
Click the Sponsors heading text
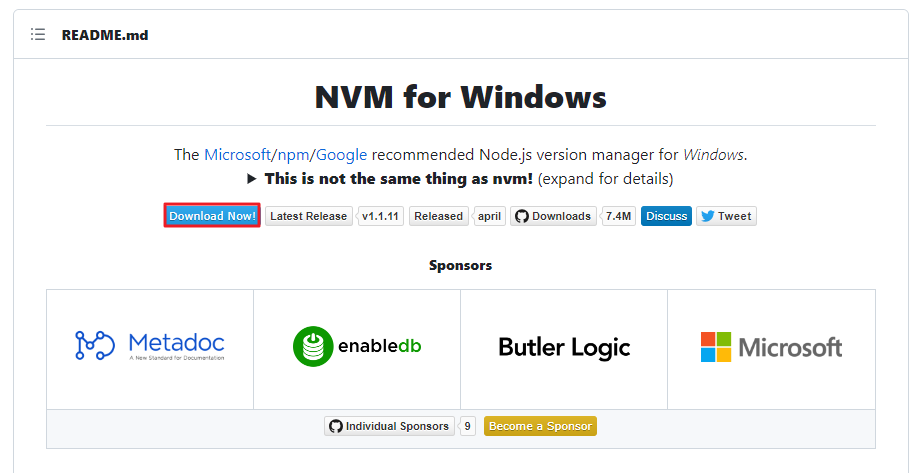pos(461,266)
